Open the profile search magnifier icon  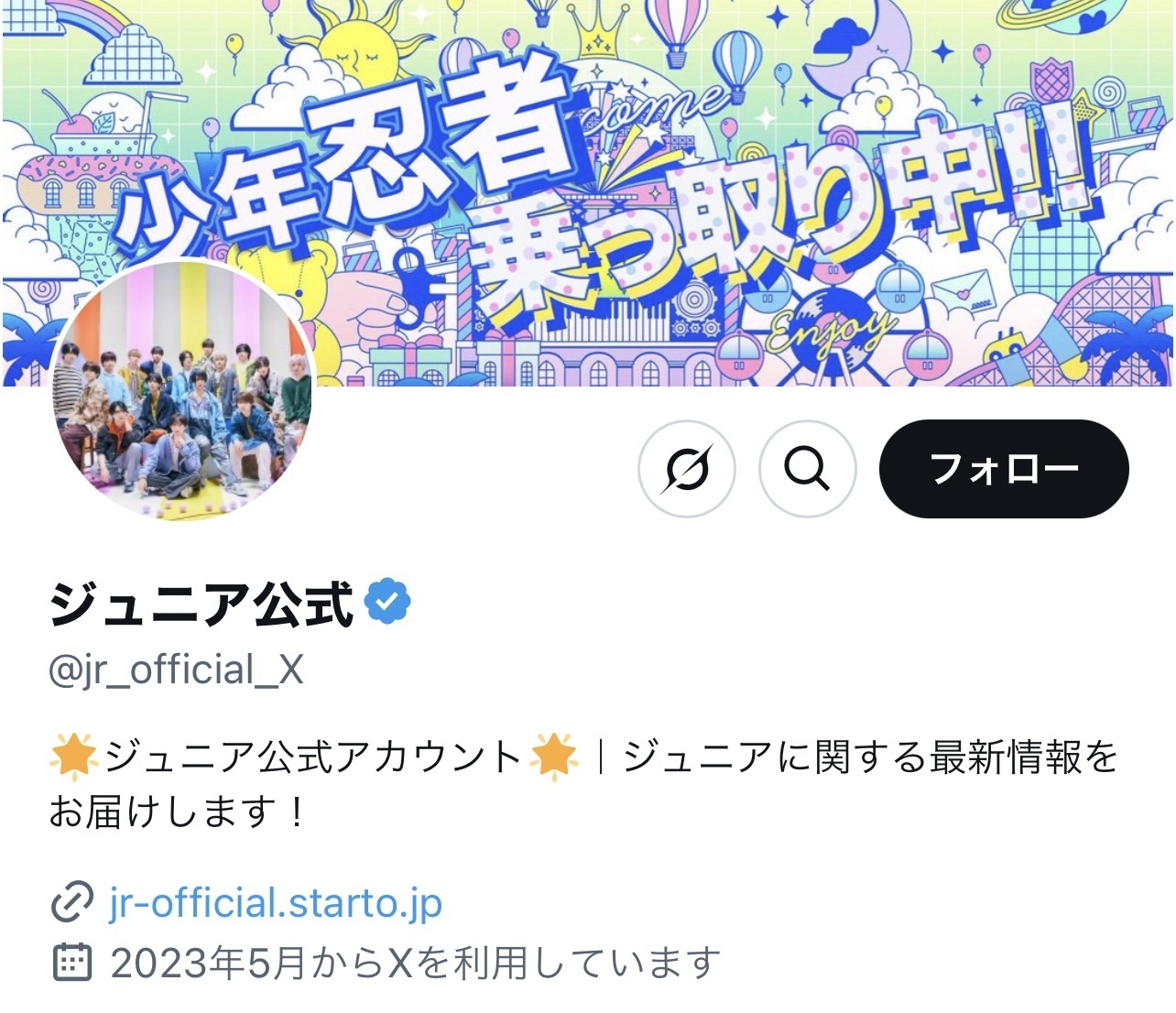click(x=808, y=469)
